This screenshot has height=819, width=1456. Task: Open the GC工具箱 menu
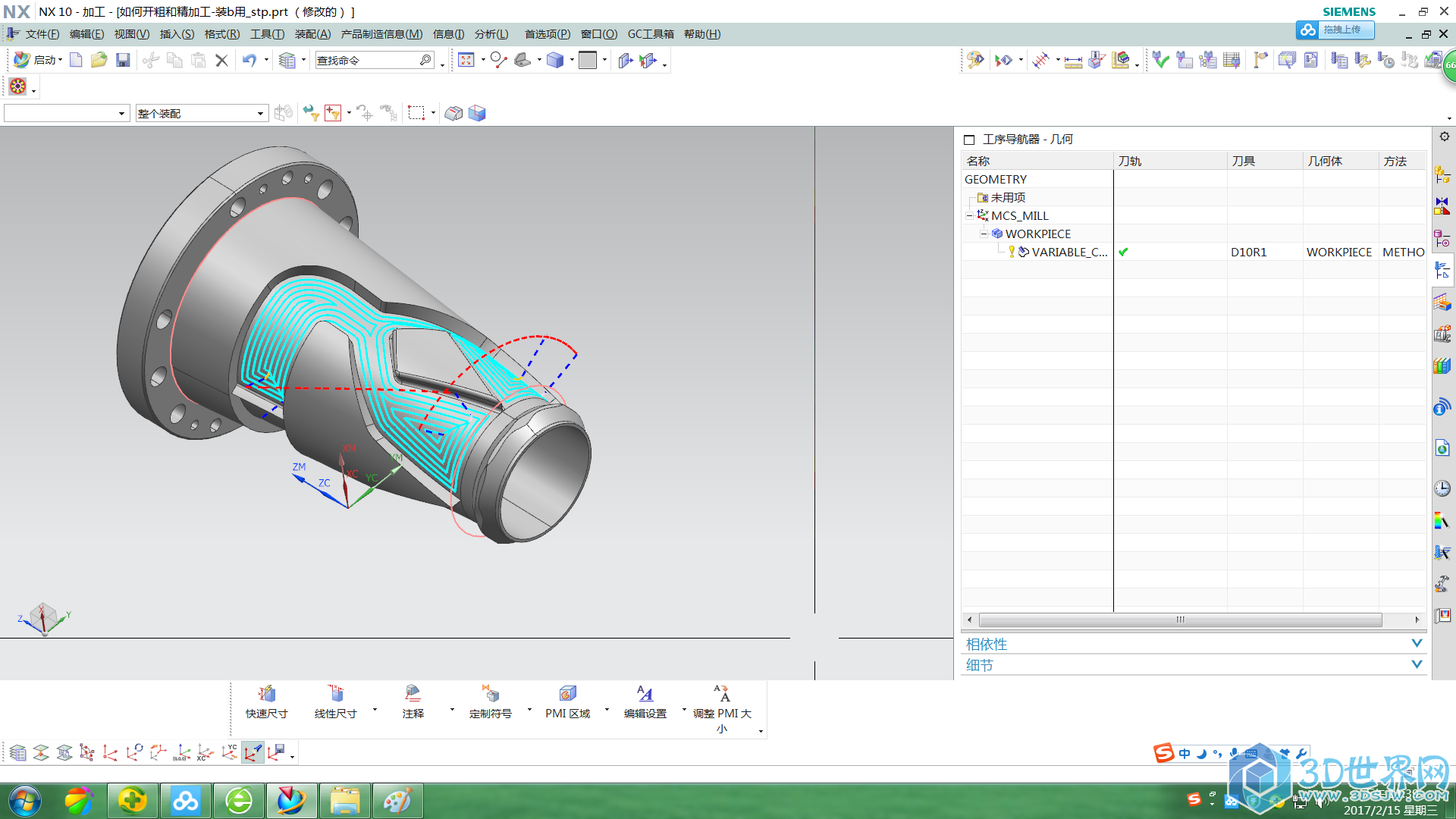click(651, 34)
